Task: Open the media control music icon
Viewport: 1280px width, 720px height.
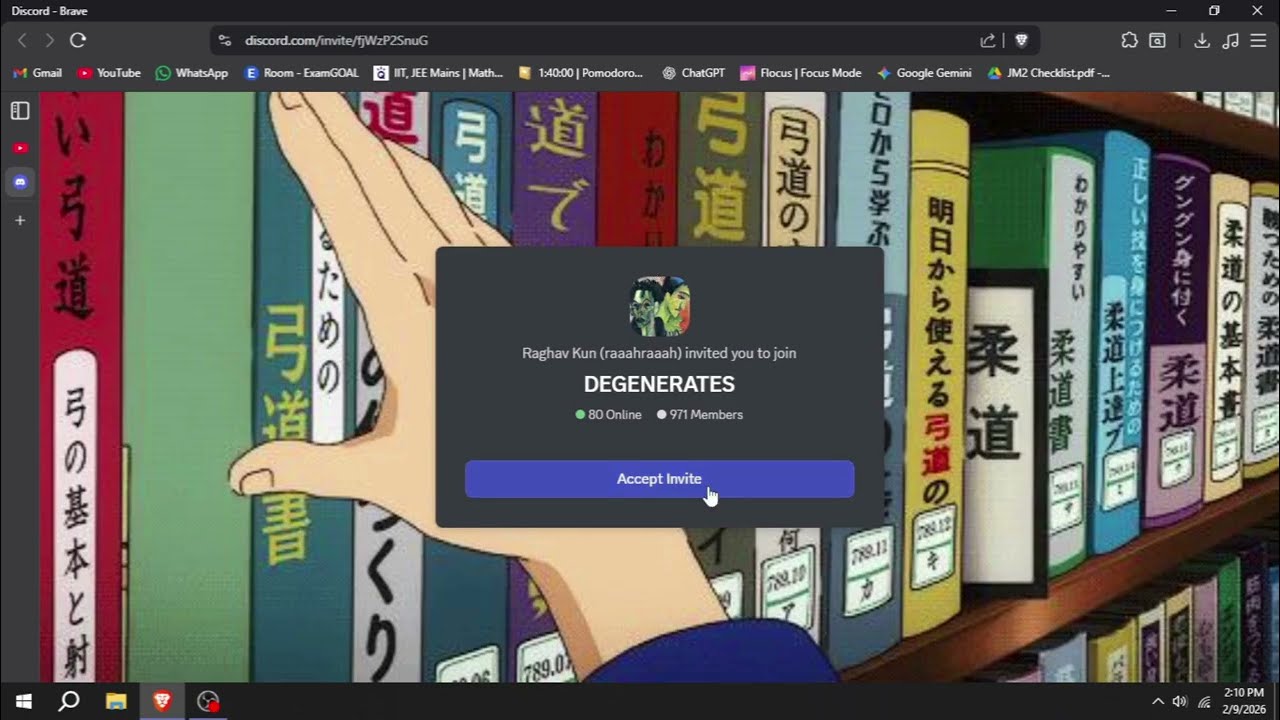Action: pyautogui.click(x=1231, y=40)
